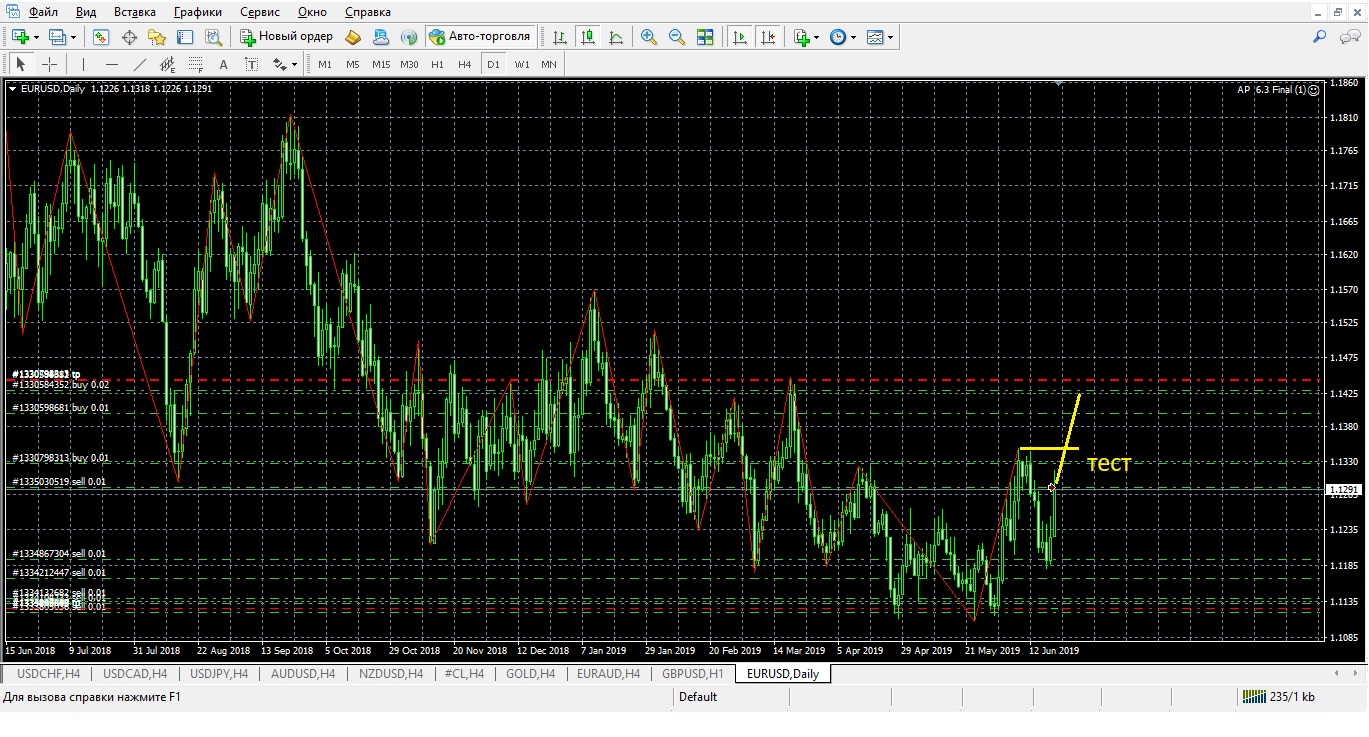Image resolution: width=1369 pixels, height=737 pixels.
Task: Switch chart to candlesticks type
Action: point(589,37)
